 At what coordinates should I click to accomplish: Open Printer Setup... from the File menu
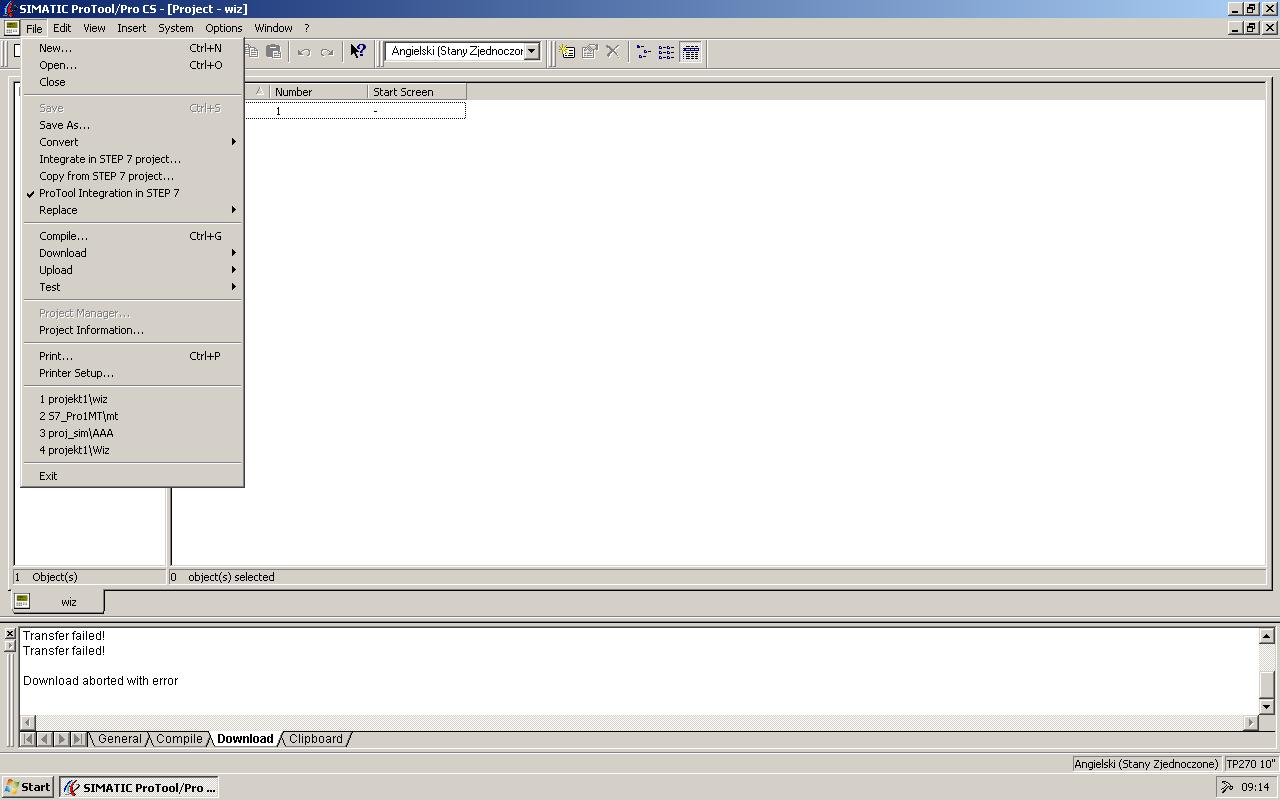pos(132,373)
